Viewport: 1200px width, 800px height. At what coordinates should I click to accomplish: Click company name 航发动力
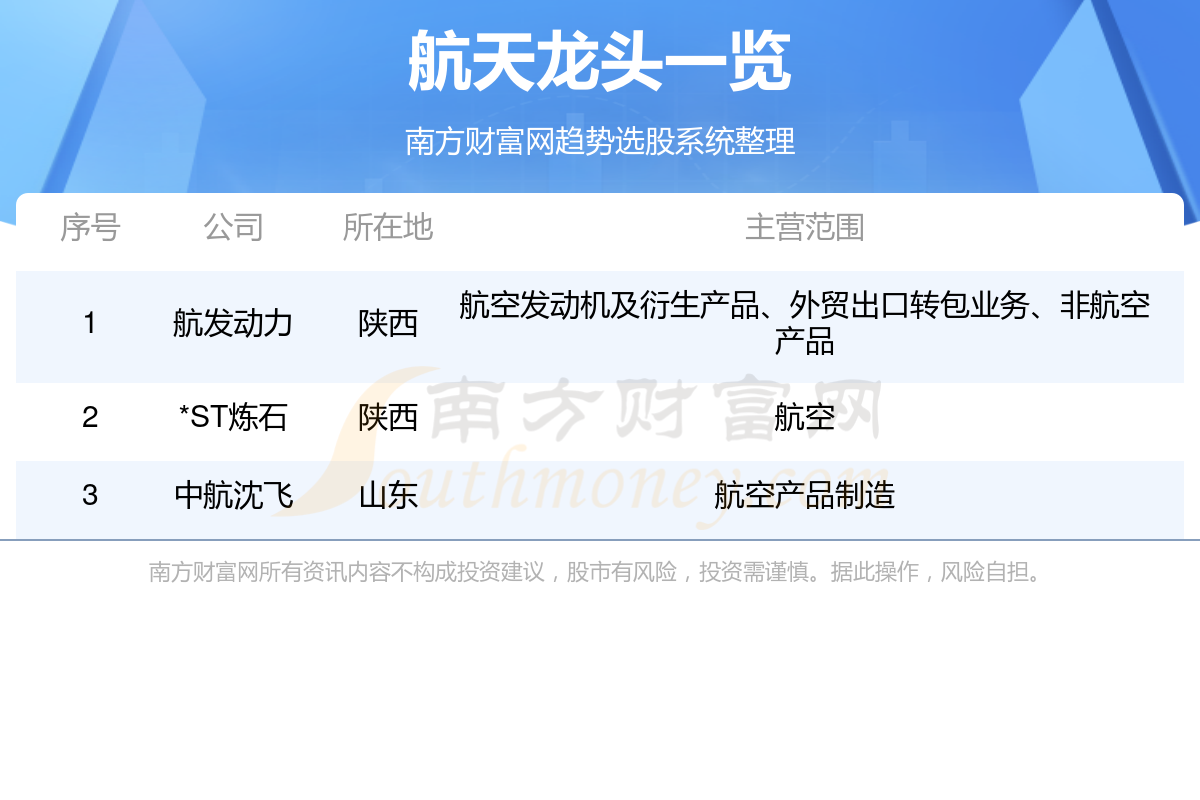click(233, 324)
